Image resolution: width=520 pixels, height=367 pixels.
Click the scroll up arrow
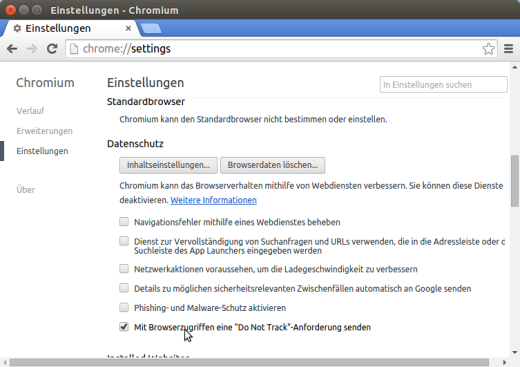[515, 67]
